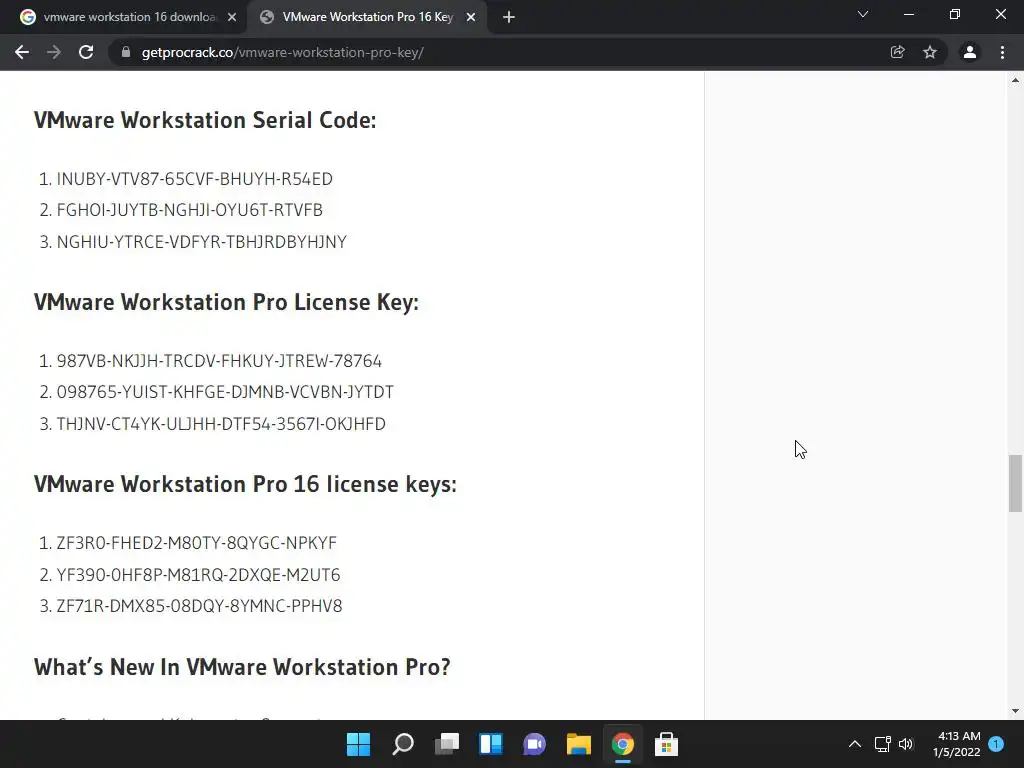Open Task View on taskbar
Image resolution: width=1024 pixels, height=768 pixels.
click(447, 744)
